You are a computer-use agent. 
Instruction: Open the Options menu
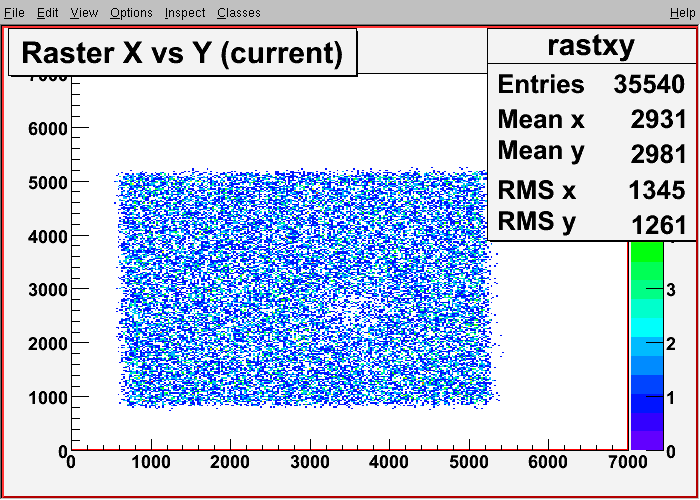(131, 13)
